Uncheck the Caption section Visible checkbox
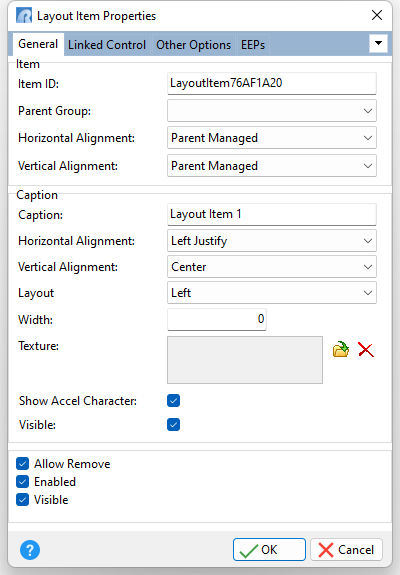This screenshot has width=400, height=575. click(x=173, y=425)
